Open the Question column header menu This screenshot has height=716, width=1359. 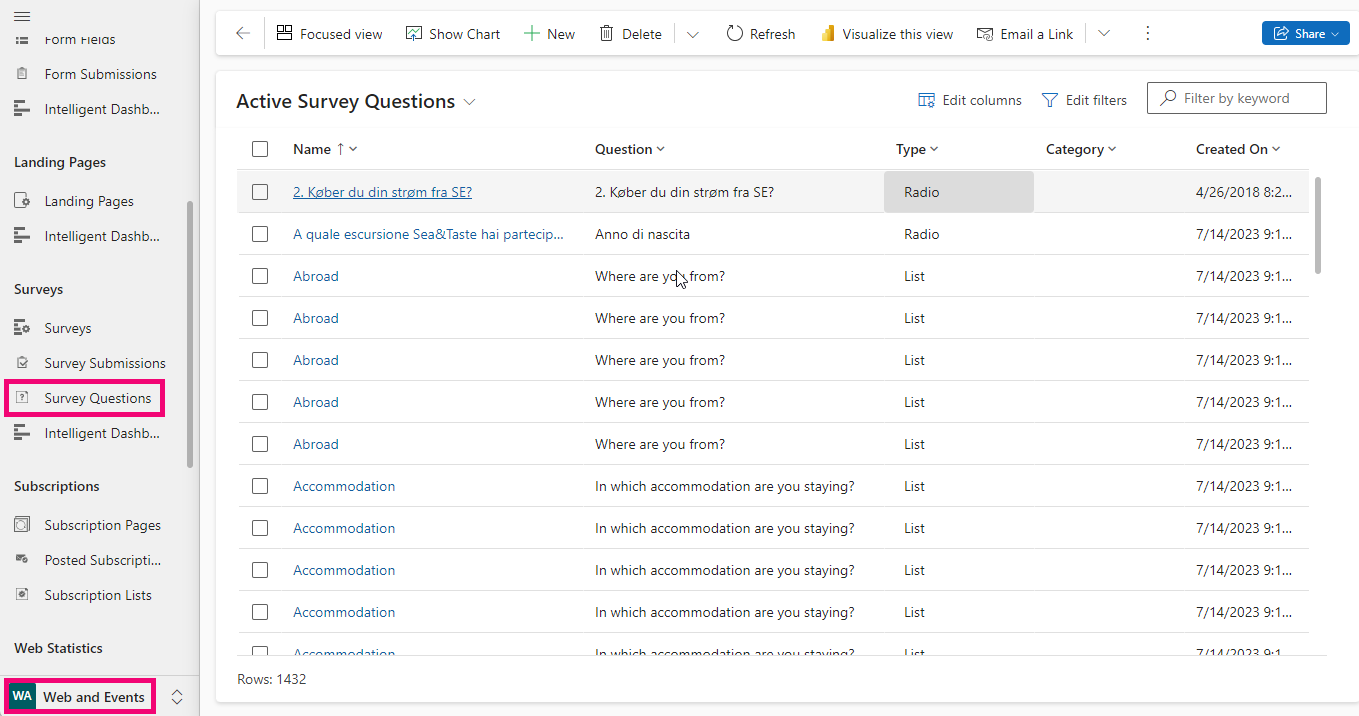coord(630,149)
